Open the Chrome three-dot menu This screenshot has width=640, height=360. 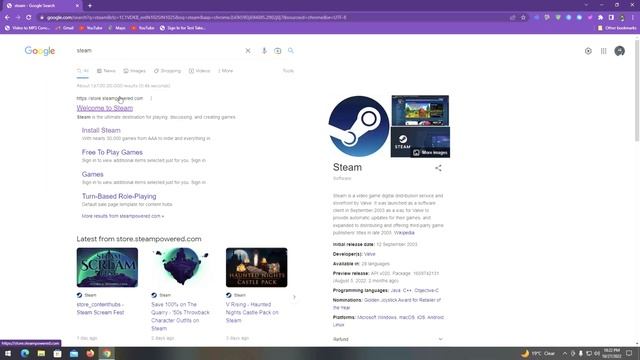coord(633,18)
